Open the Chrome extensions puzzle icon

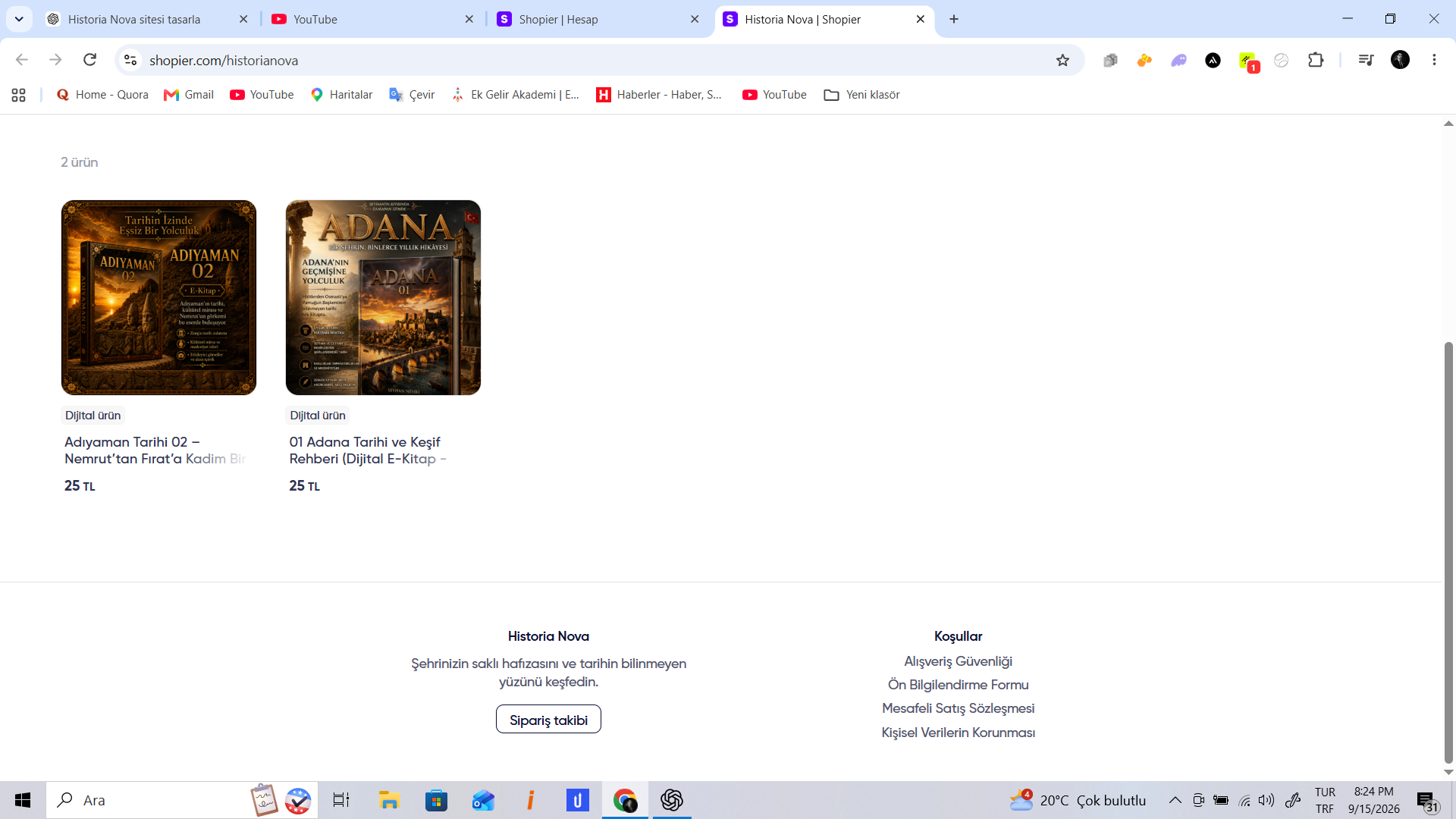click(1316, 60)
